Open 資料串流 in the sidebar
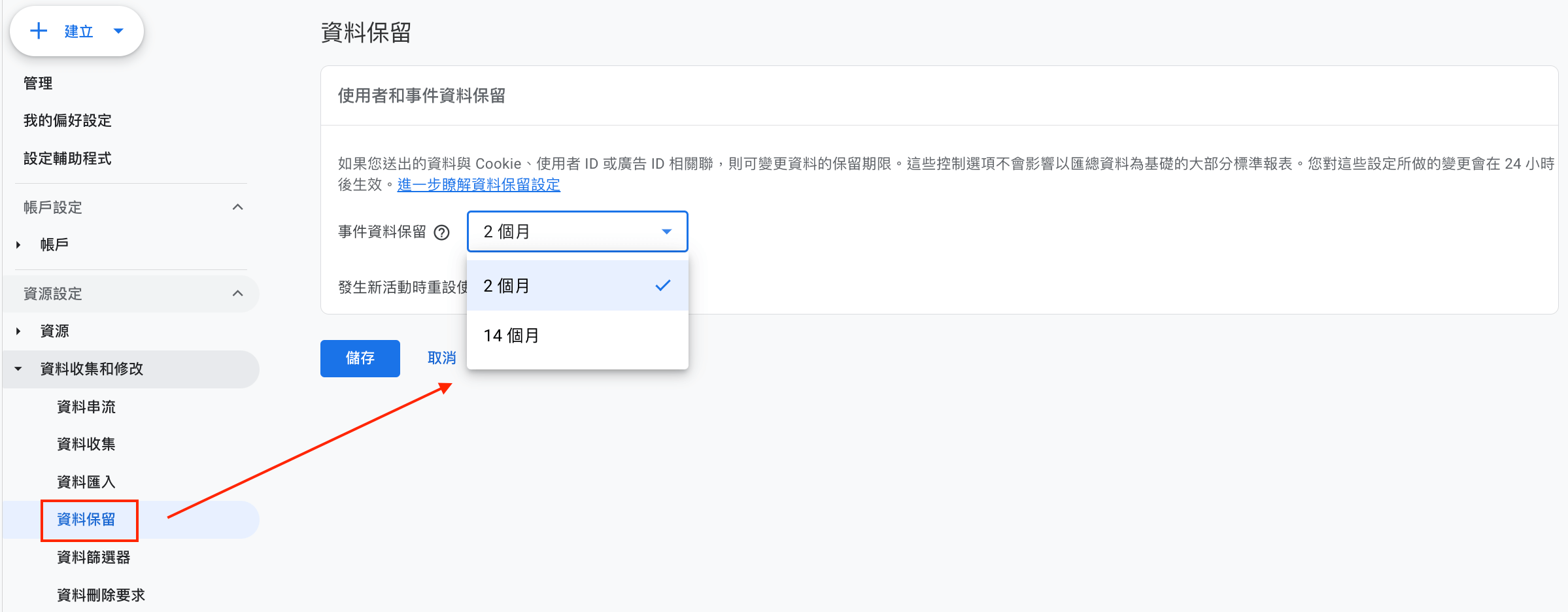This screenshot has height=612, width=1568. pos(86,407)
